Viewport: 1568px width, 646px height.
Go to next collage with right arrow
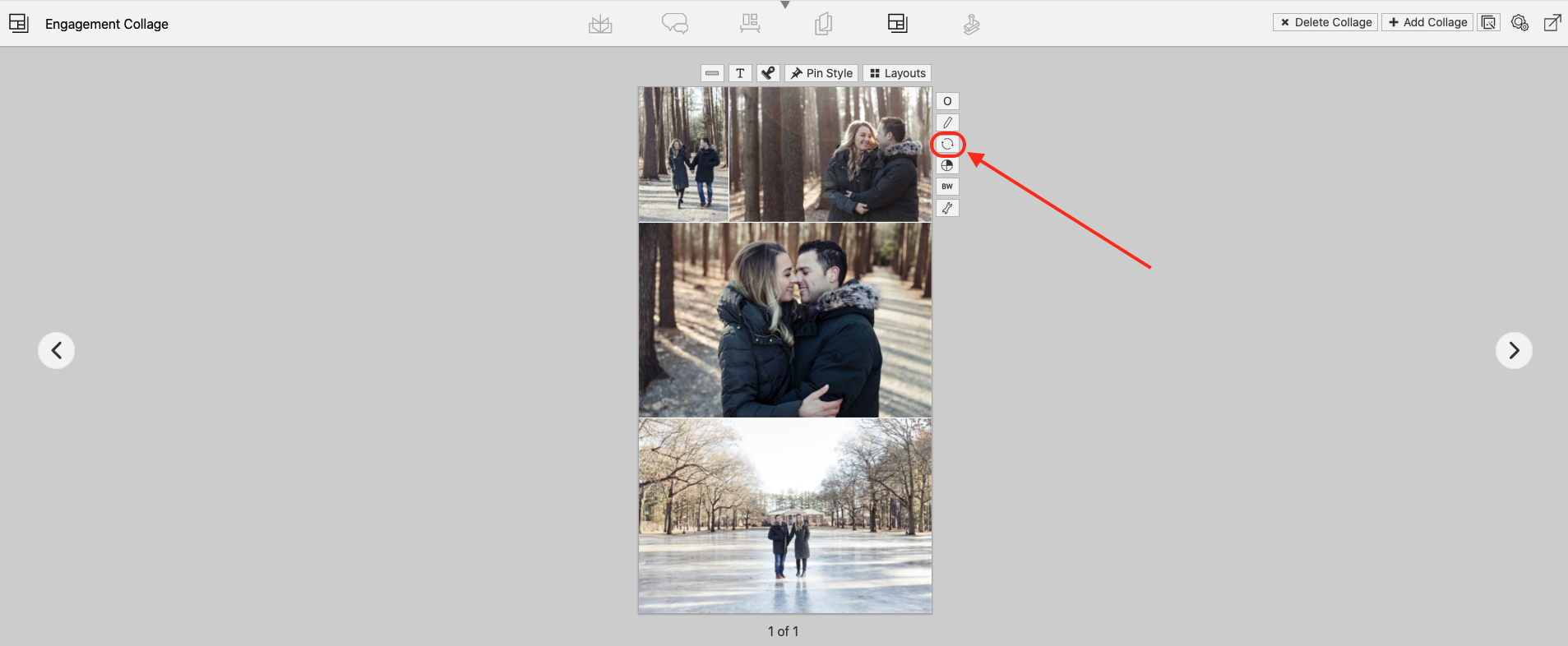tap(1514, 351)
